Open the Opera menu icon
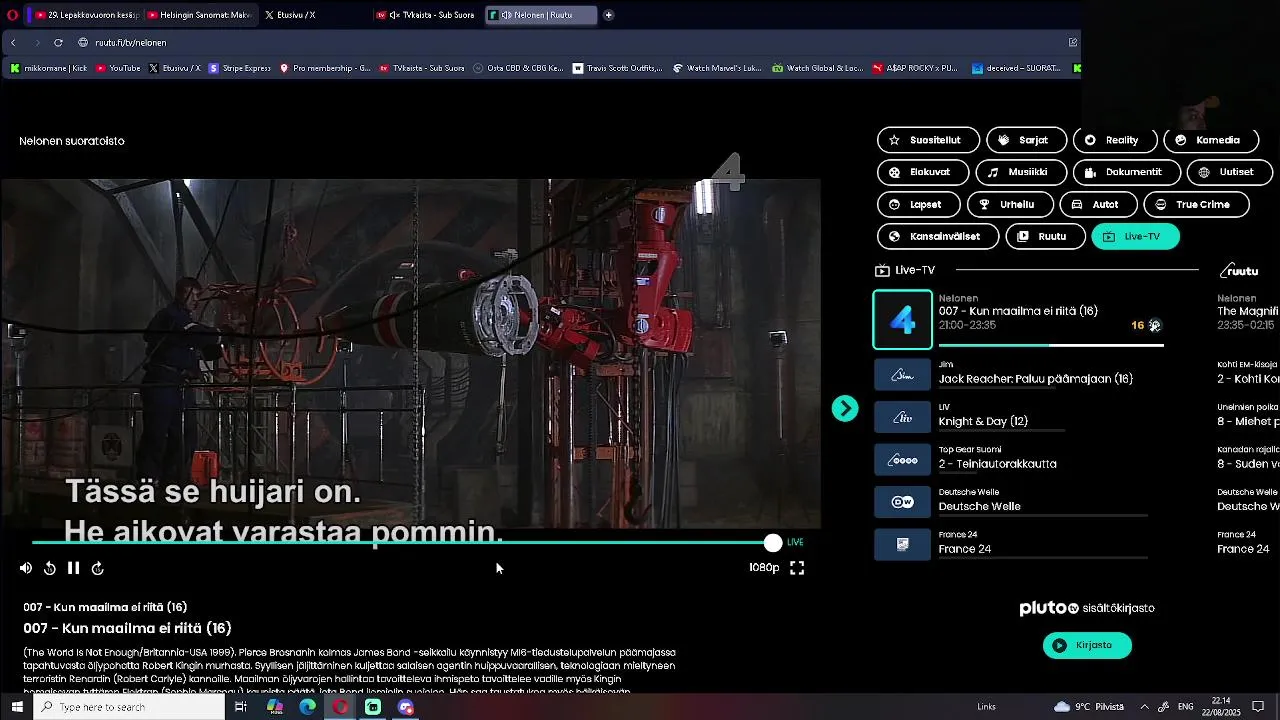Screen dimensions: 1280x720 pyautogui.click(x=12, y=15)
